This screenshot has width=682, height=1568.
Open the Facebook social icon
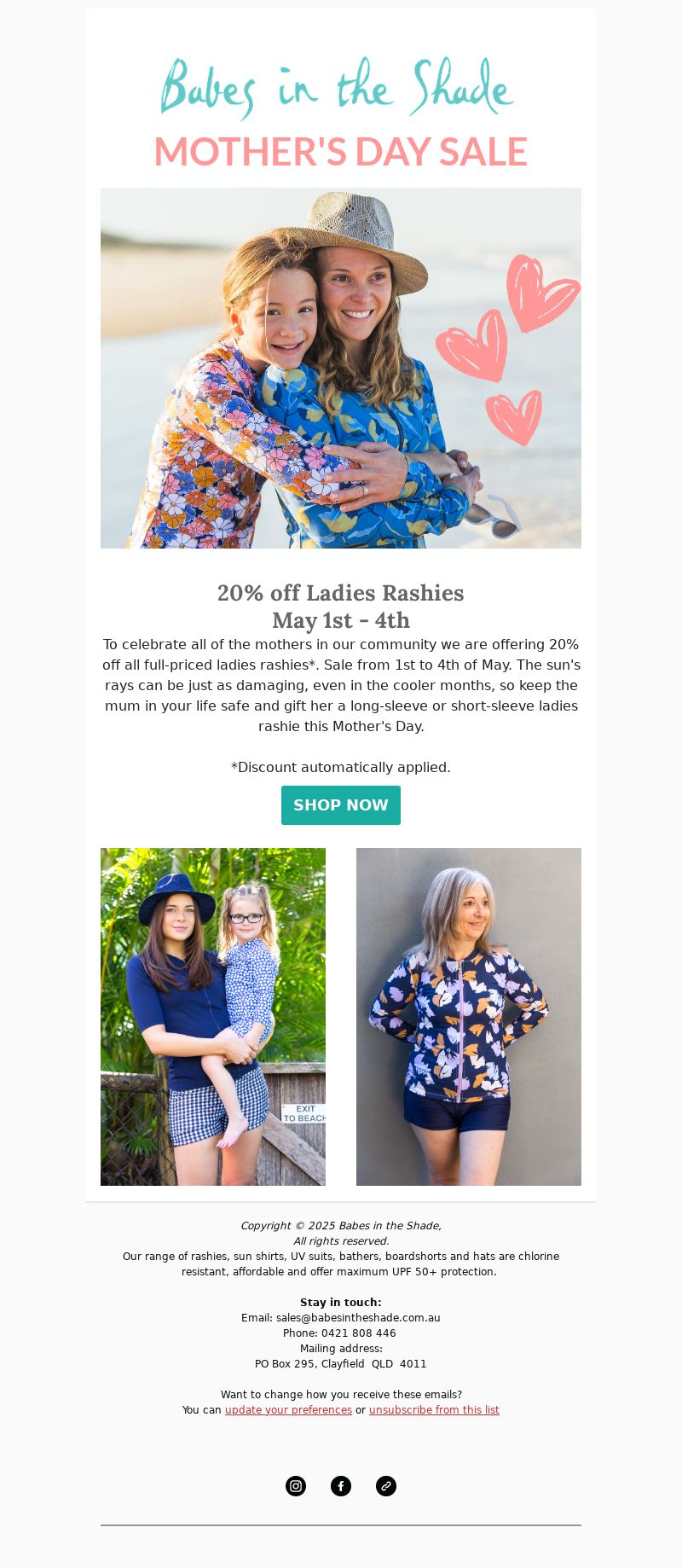341,1486
